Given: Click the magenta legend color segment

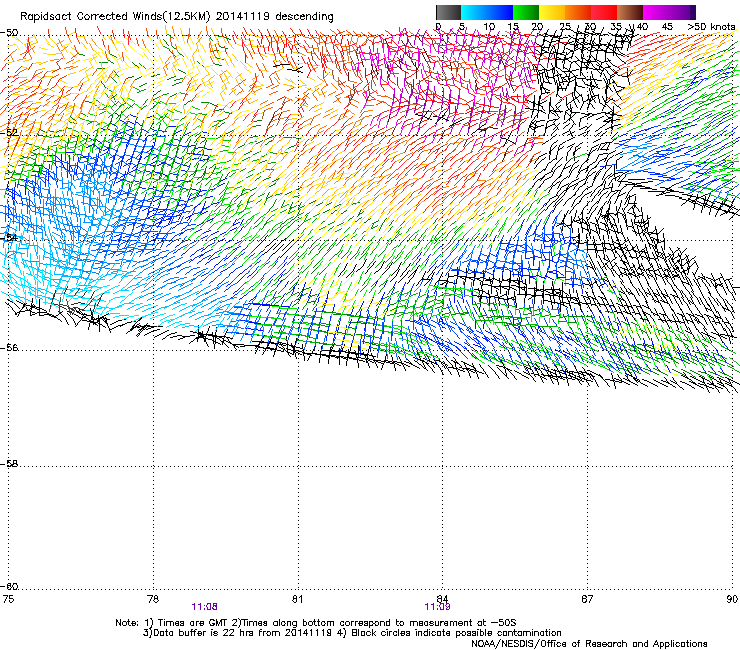Looking at the screenshot, I should coord(656,12).
